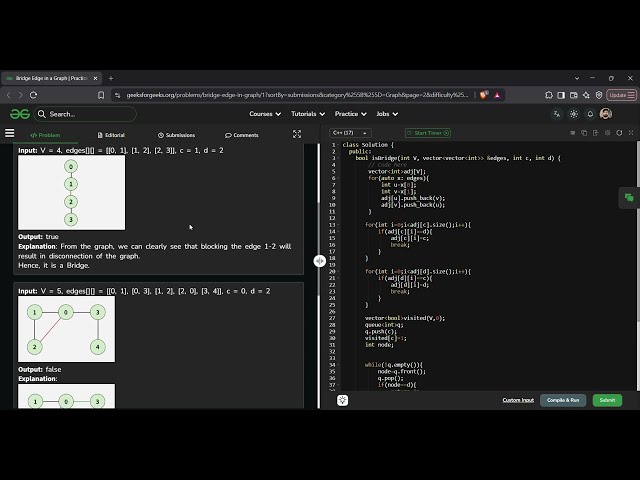
Task: Open the Leo AI sparkle icon
Action: click(586, 95)
